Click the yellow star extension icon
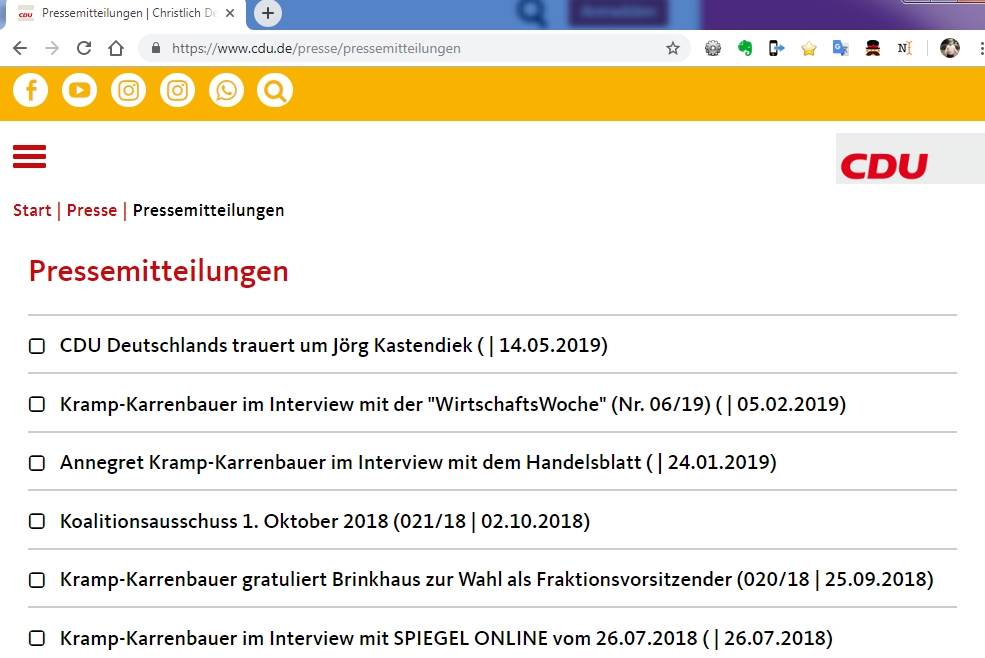Viewport: 985px width, 658px height. point(808,48)
